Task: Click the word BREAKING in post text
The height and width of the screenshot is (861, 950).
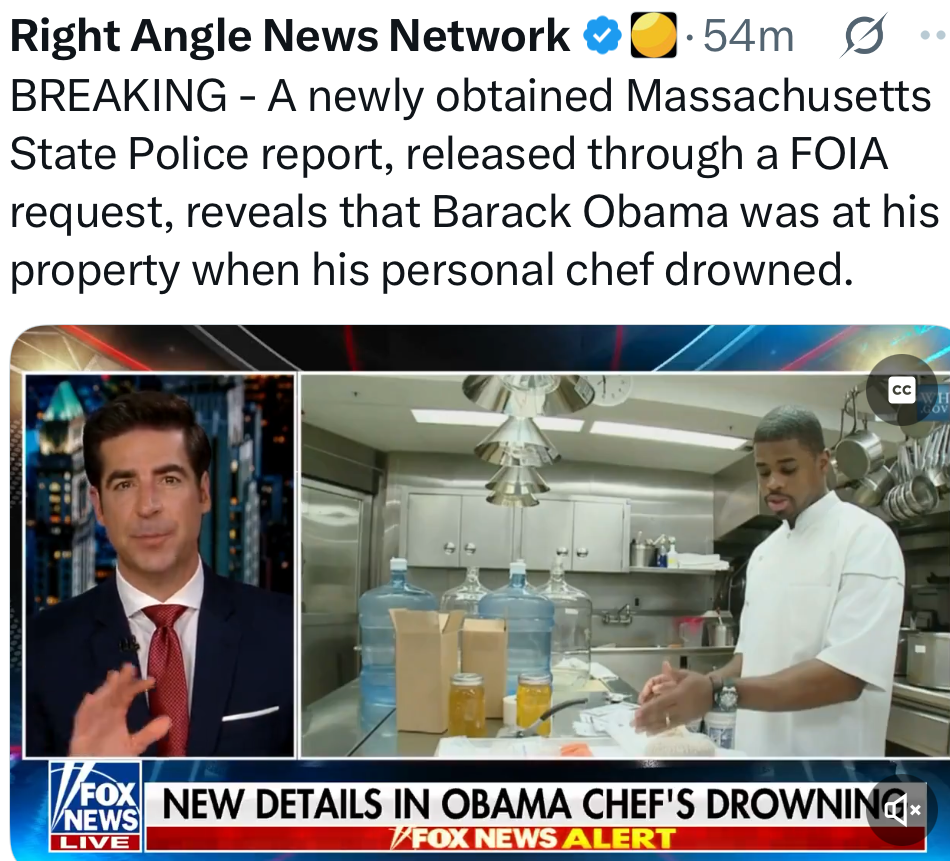Action: 119,96
